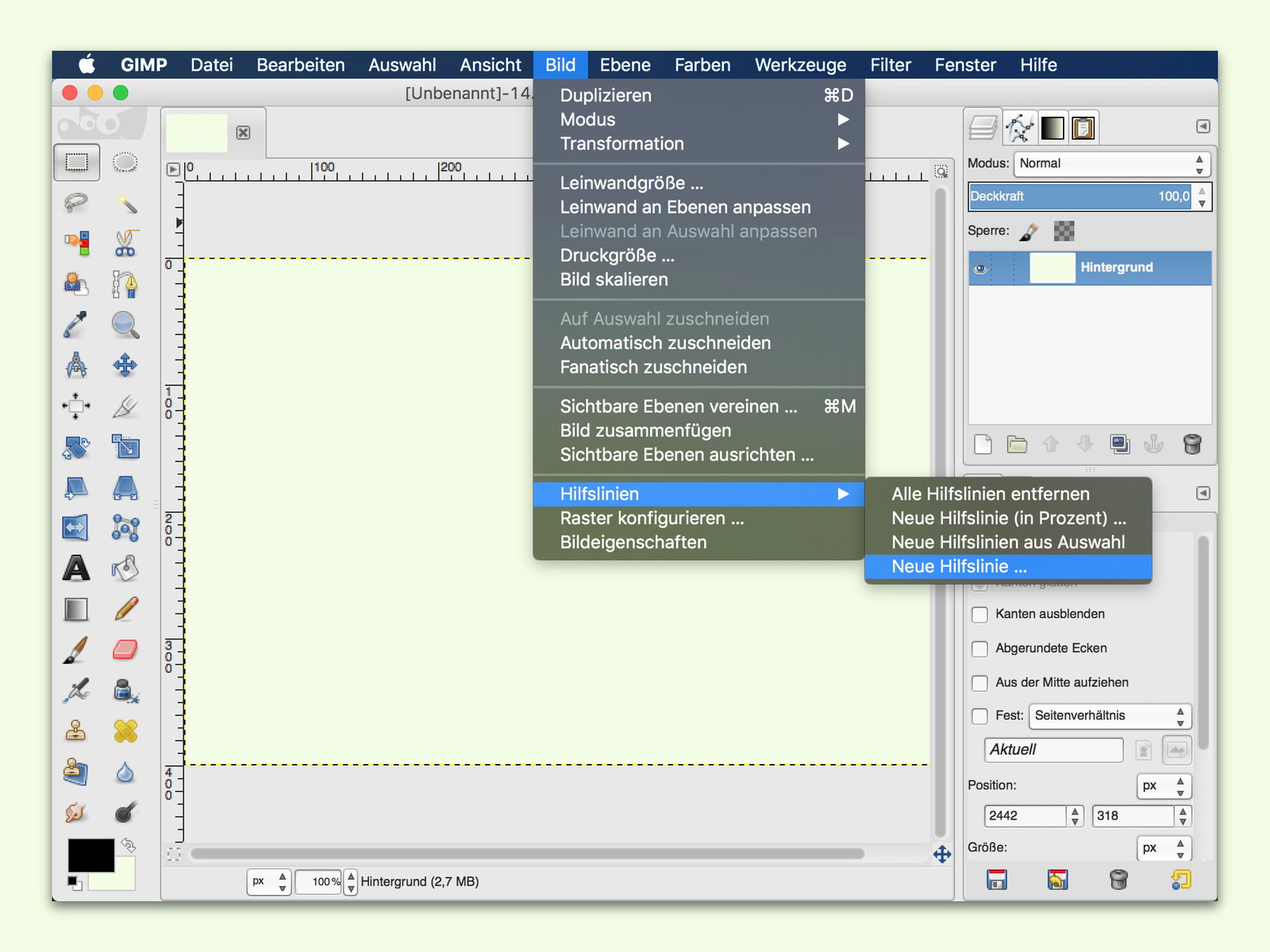Click the black foreground color swatch
Screen dimensions: 1270x952
click(x=90, y=854)
